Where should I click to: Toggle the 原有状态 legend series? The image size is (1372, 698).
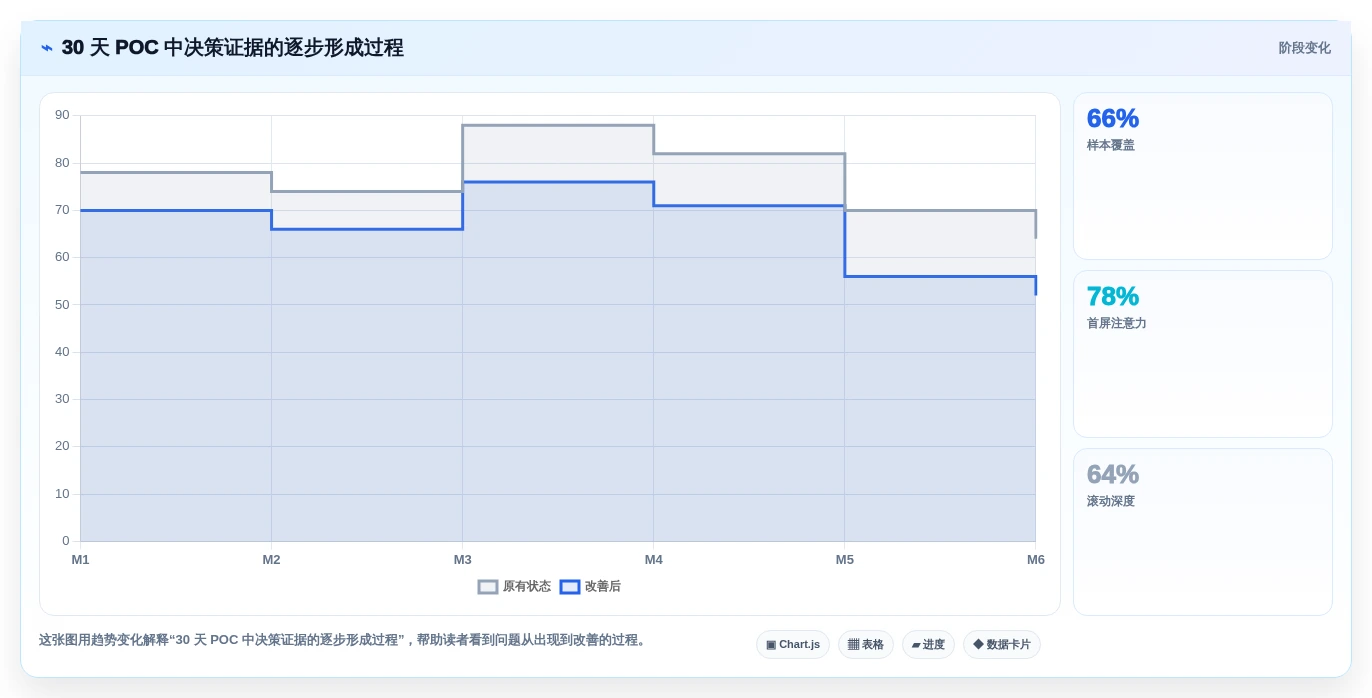pos(514,587)
